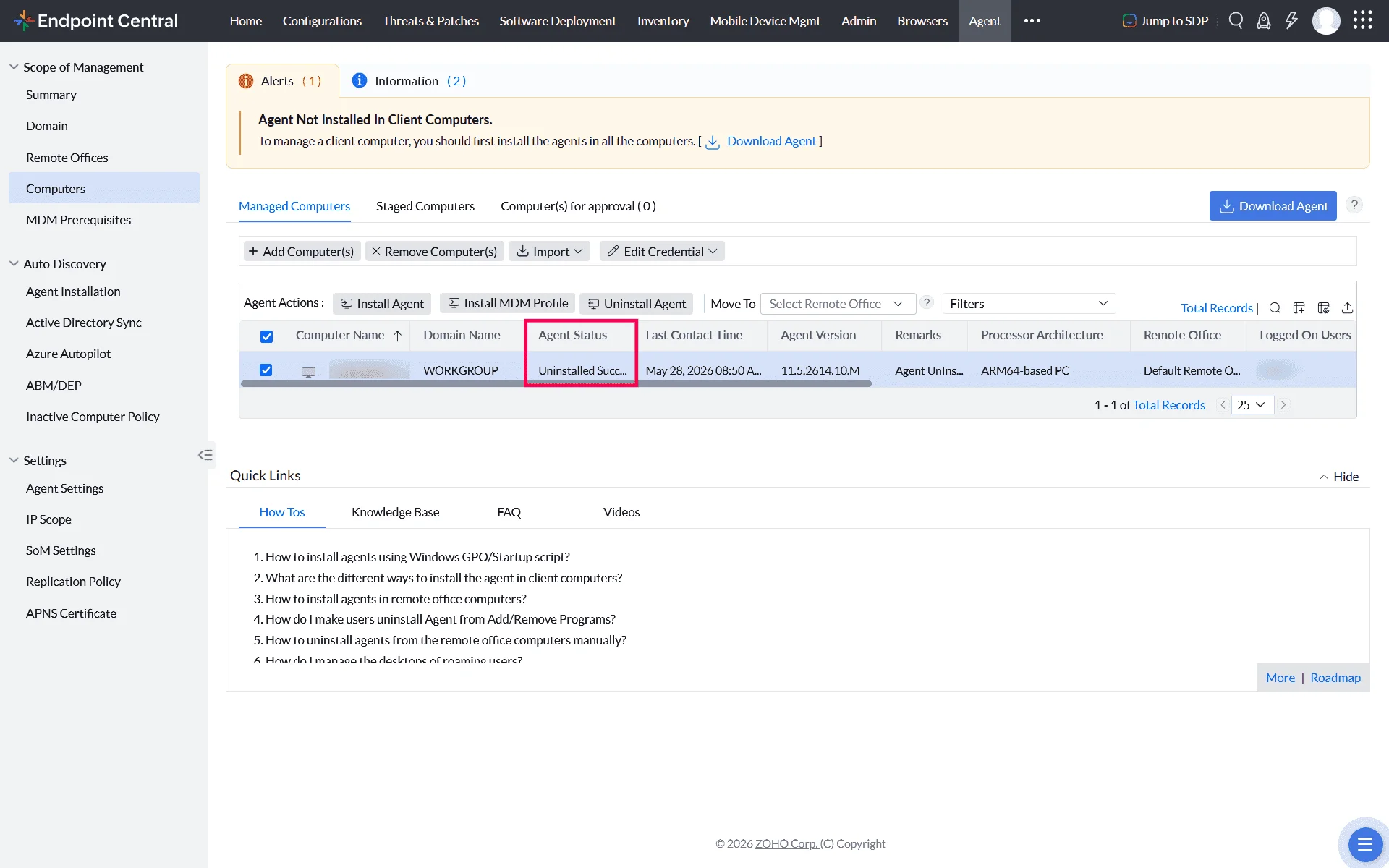Export the computers table
Viewport: 1389px width, 868px height.
point(1348,308)
